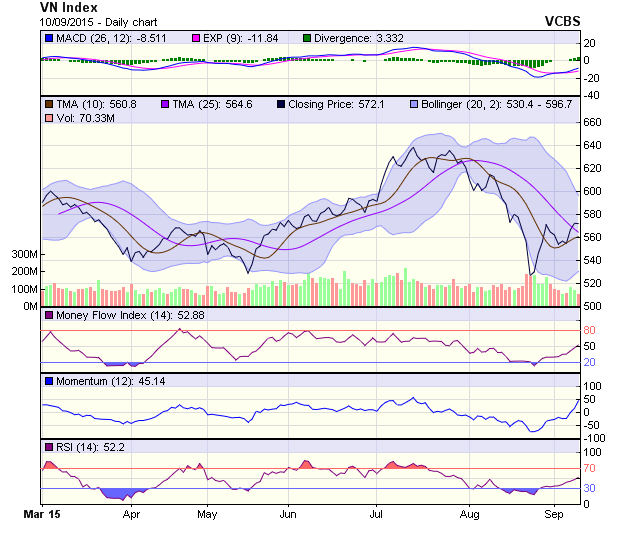Screen dimensions: 620x535
Task: Select the blue Momentum (12) legend marker
Action: point(48,381)
